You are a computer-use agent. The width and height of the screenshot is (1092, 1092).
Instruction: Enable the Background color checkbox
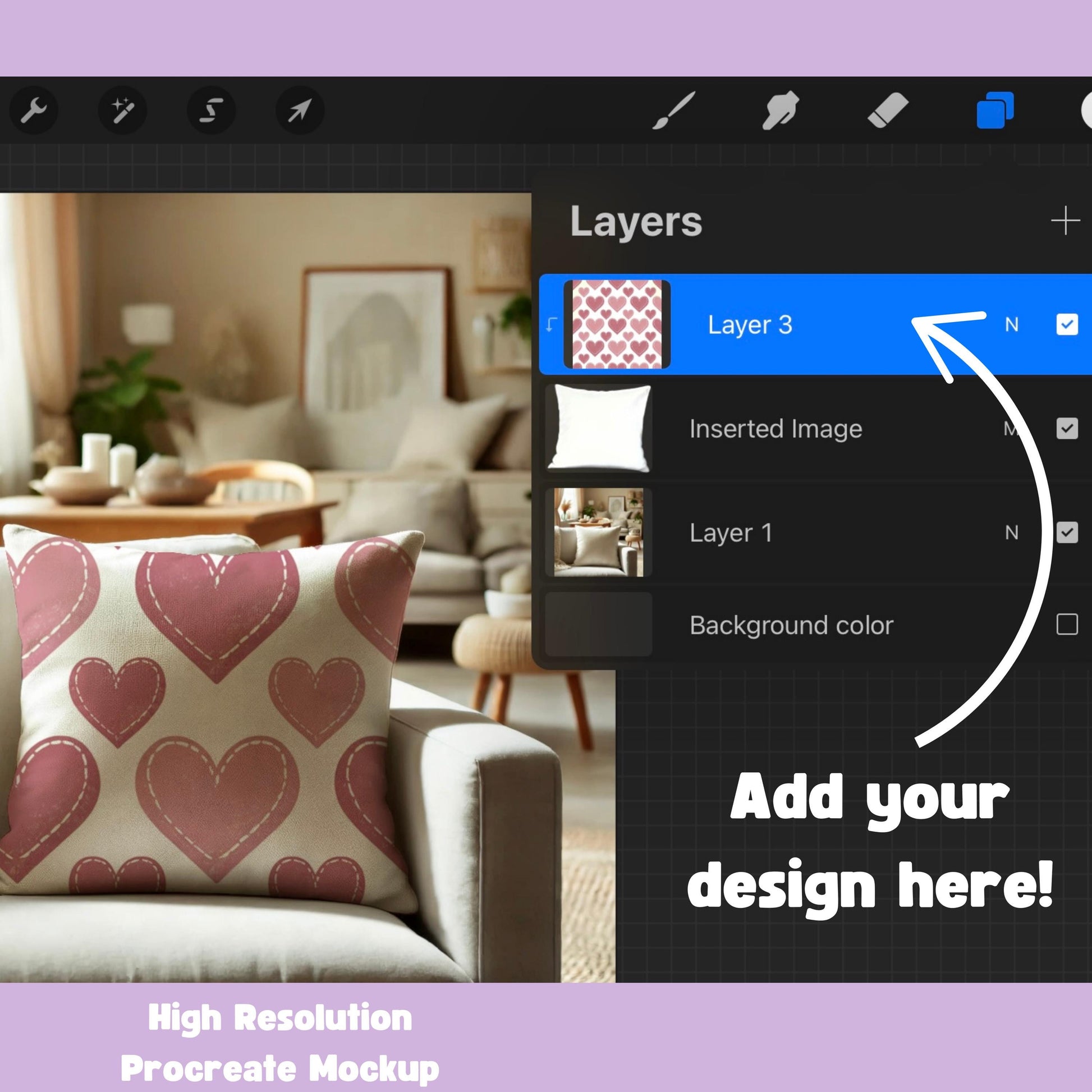click(1067, 625)
